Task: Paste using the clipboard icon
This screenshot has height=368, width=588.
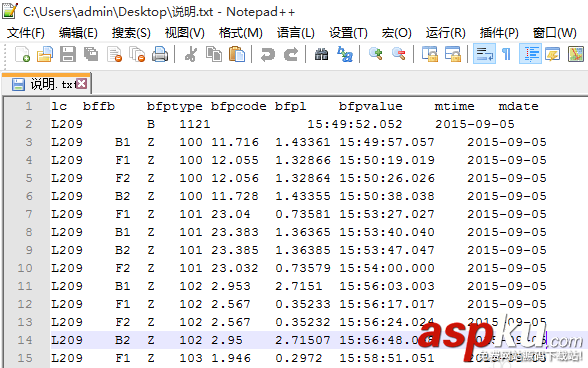Action: click(x=237, y=54)
